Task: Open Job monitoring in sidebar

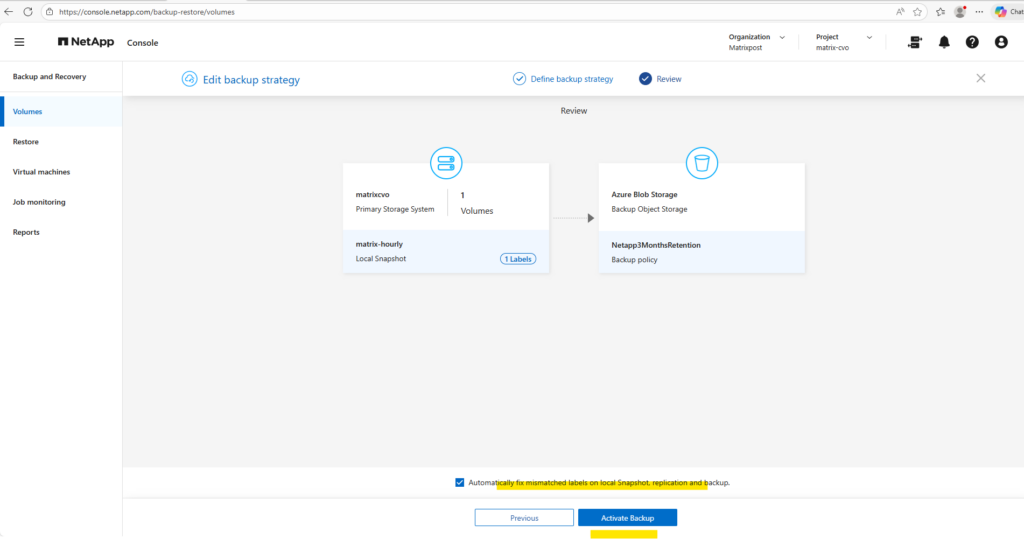Action: coord(39,202)
